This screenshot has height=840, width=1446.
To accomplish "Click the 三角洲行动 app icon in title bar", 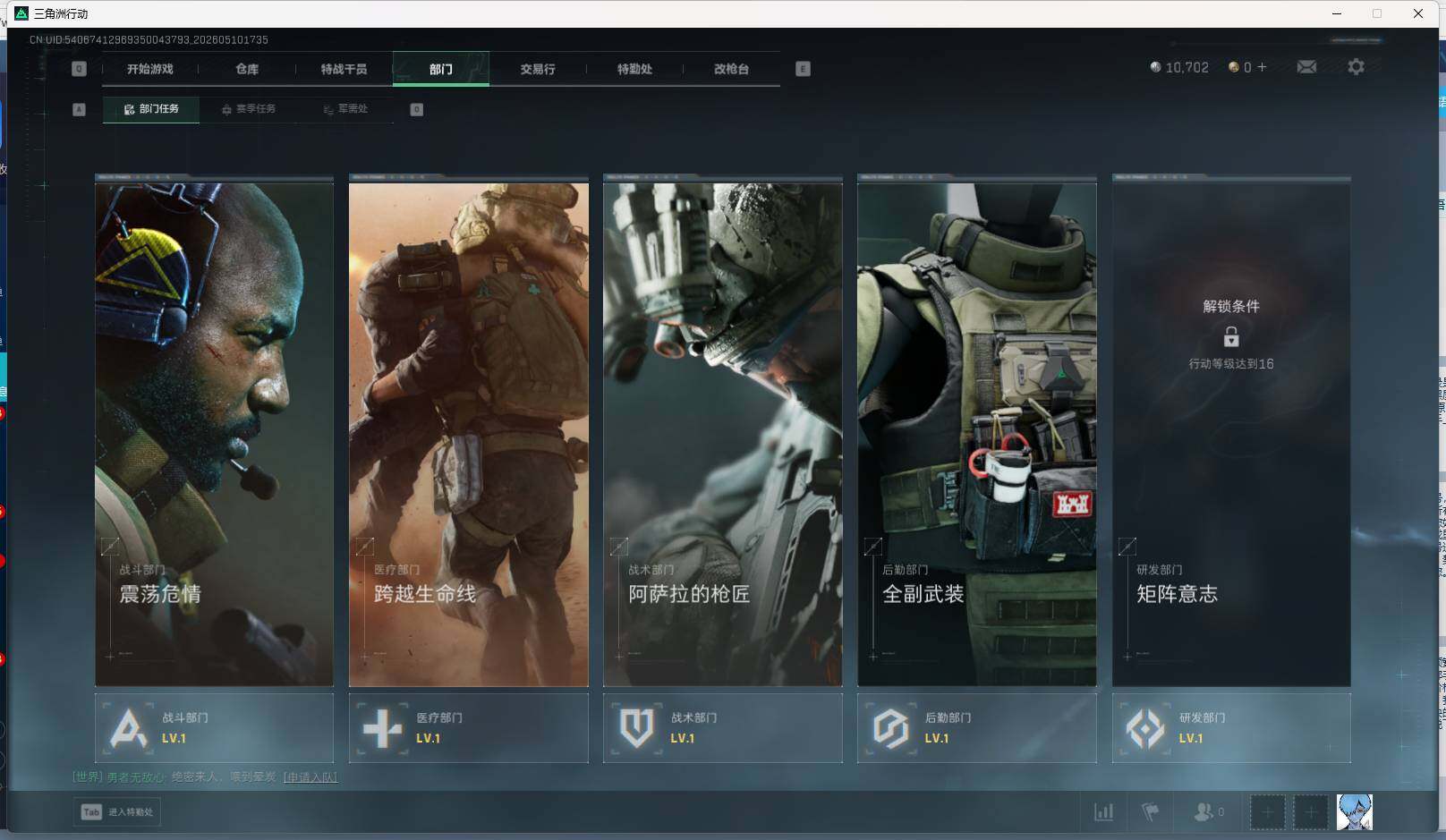I will (x=21, y=13).
